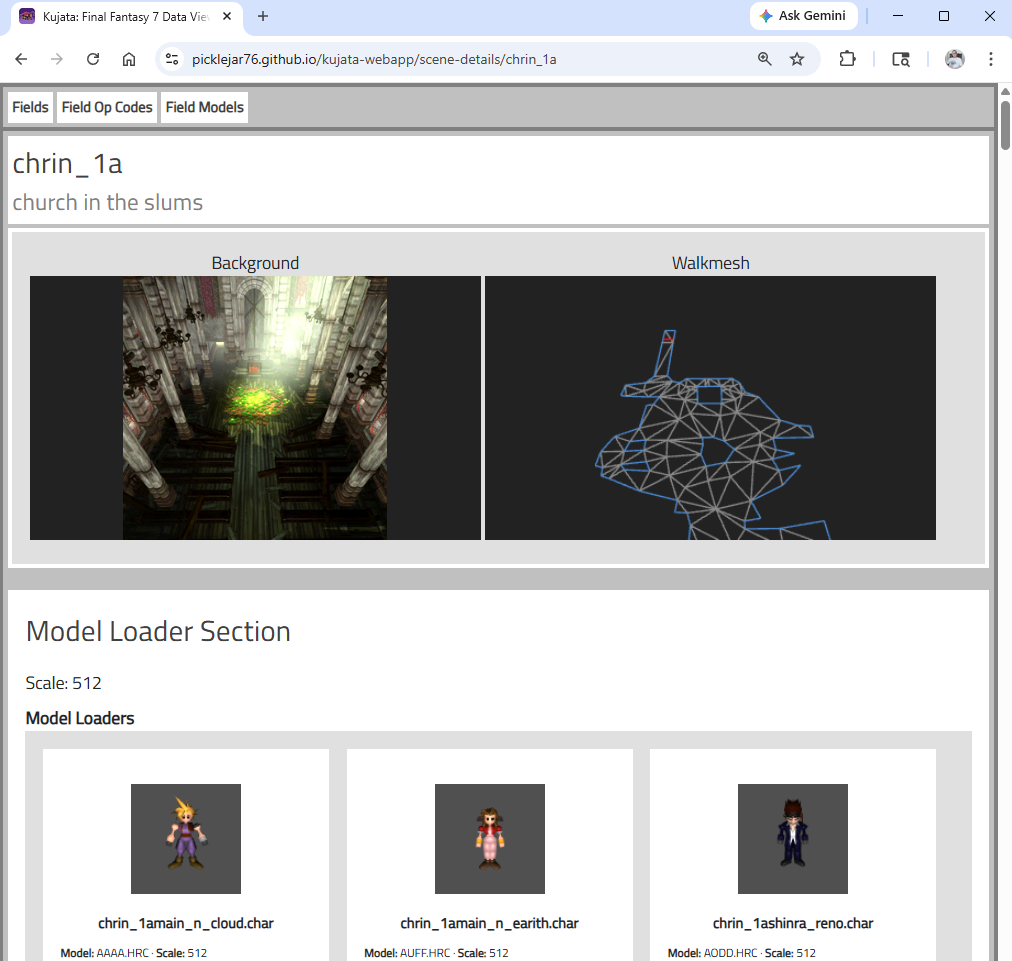Open a new browser tab
Image resolution: width=1012 pixels, height=961 pixels.
[x=263, y=16]
